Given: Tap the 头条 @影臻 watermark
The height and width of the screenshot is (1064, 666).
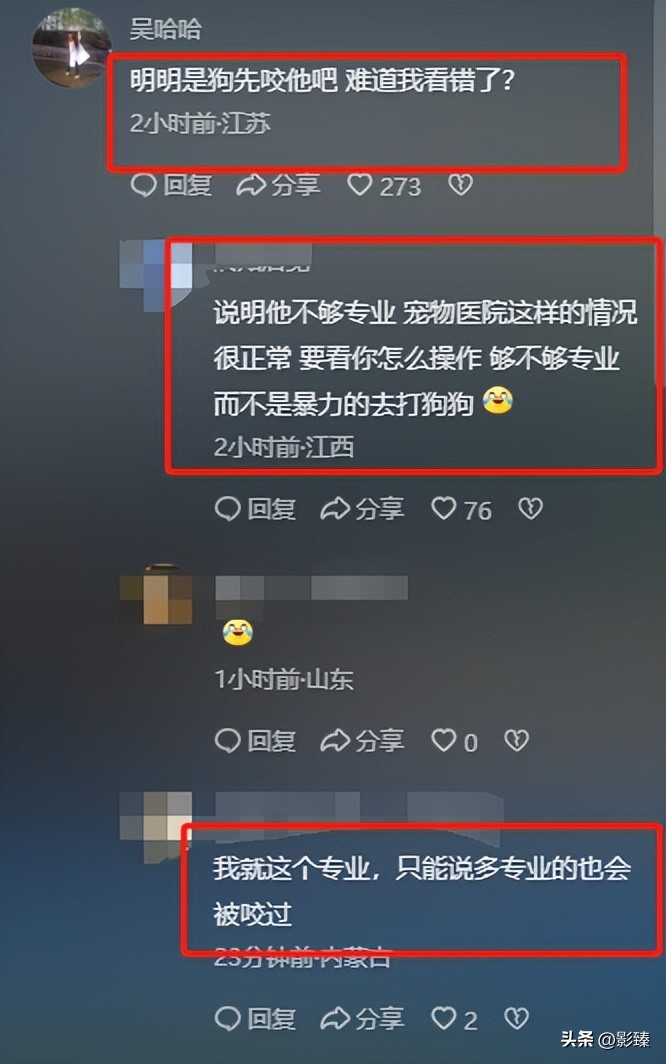Looking at the screenshot, I should pyautogui.click(x=605, y=1039).
